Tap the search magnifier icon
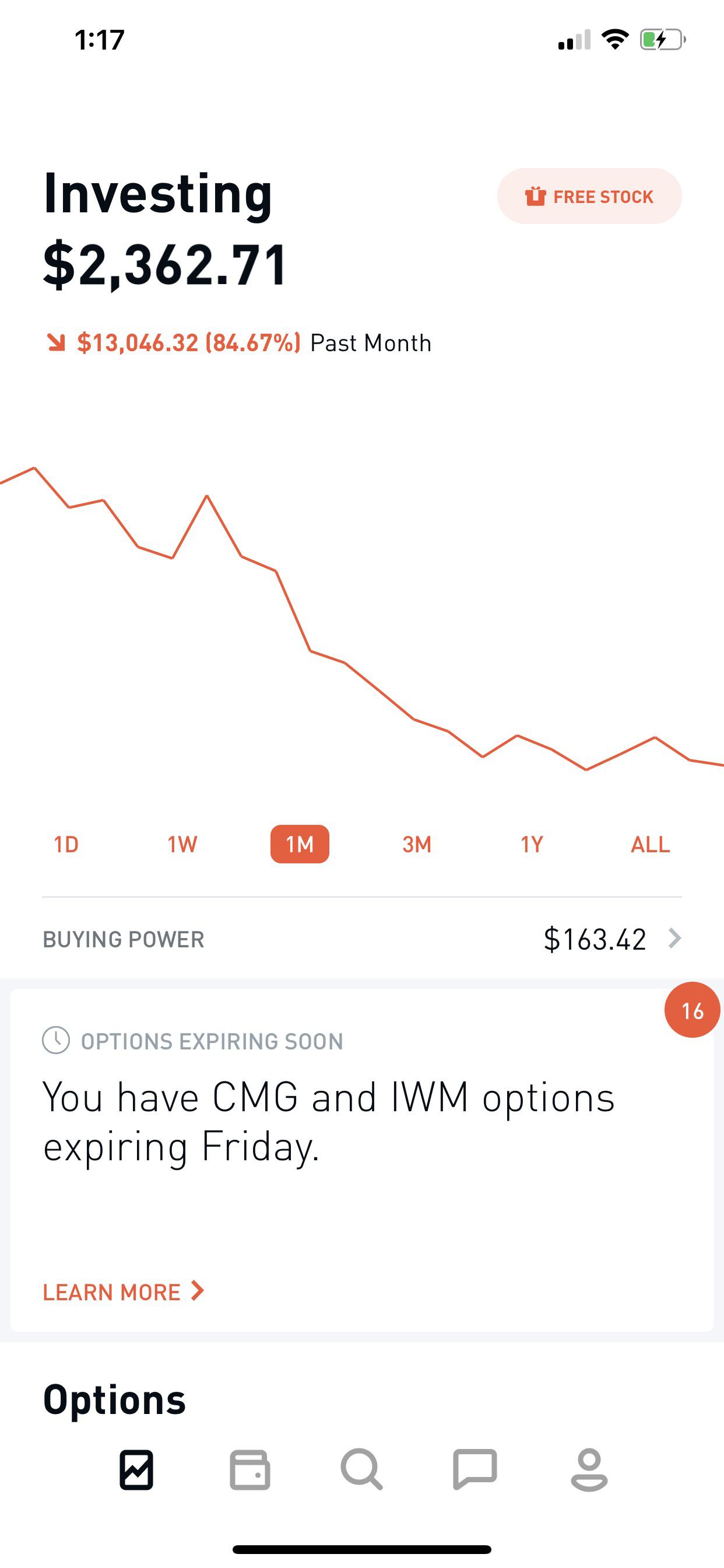The height and width of the screenshot is (1568, 724). [361, 1470]
